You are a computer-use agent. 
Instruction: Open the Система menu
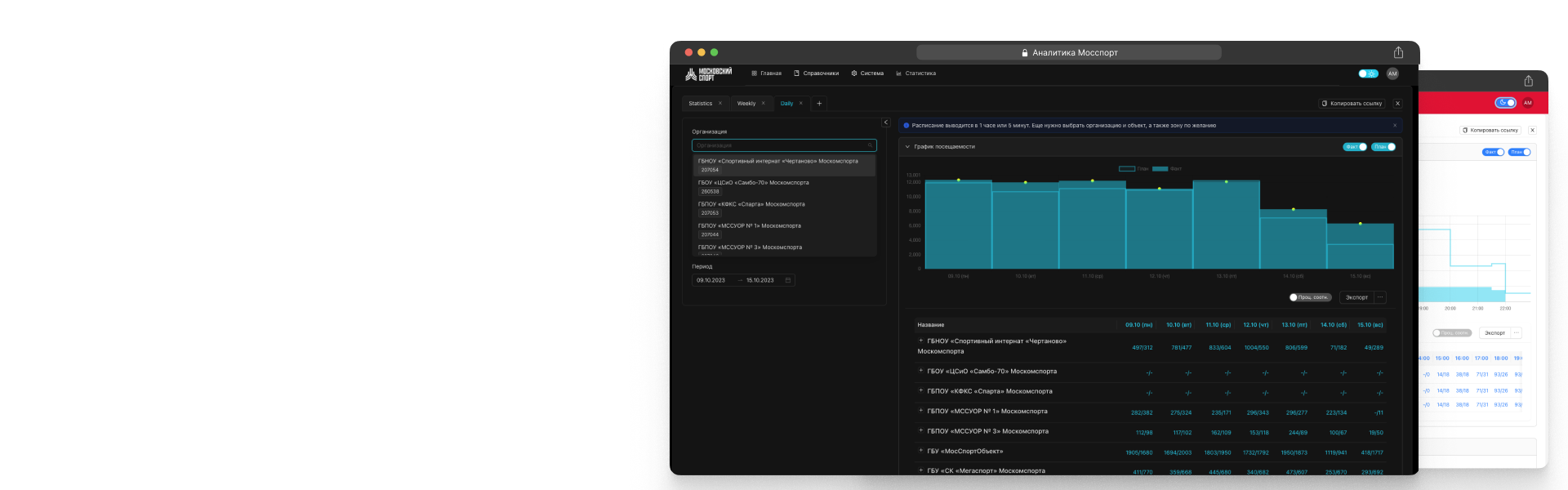(867, 73)
